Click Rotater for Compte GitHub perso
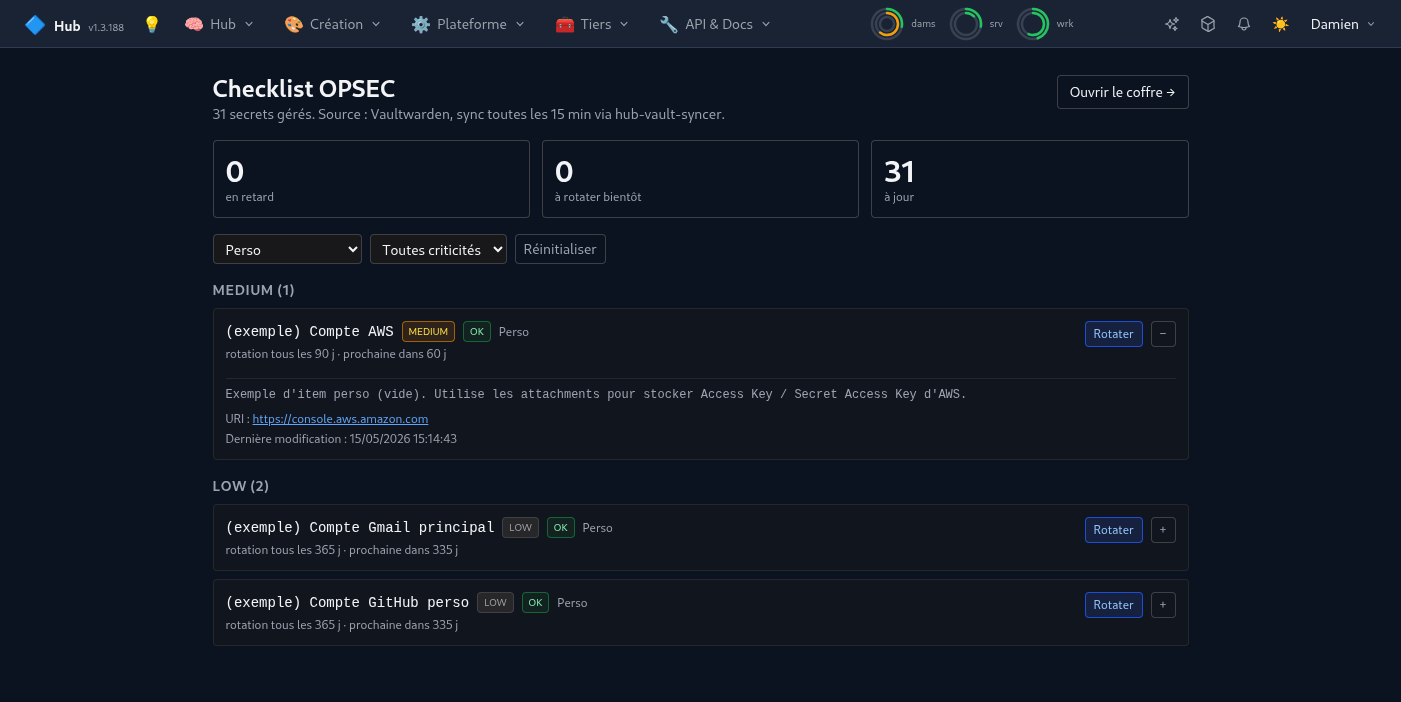 [x=1113, y=605]
